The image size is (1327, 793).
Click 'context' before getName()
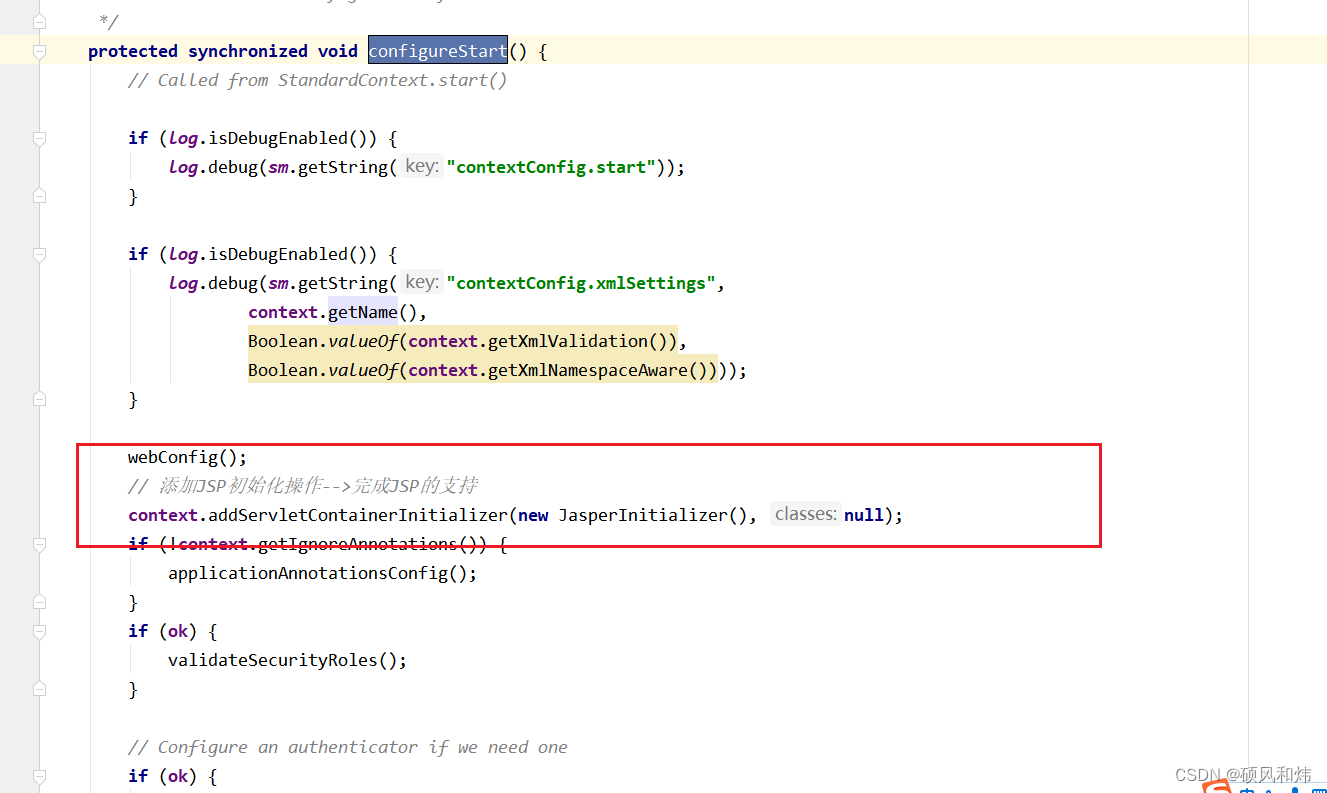283,312
